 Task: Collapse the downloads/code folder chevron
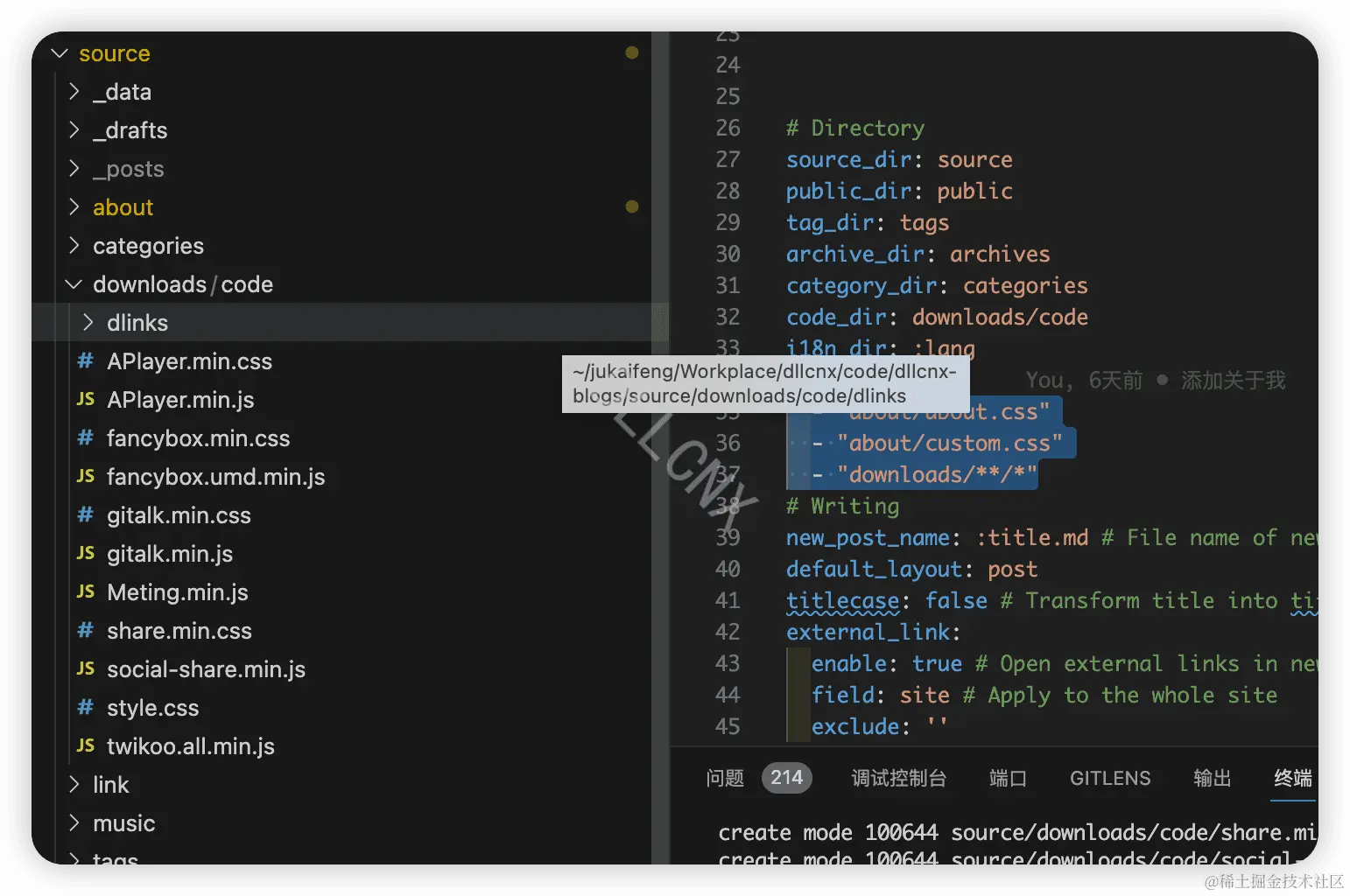click(74, 284)
